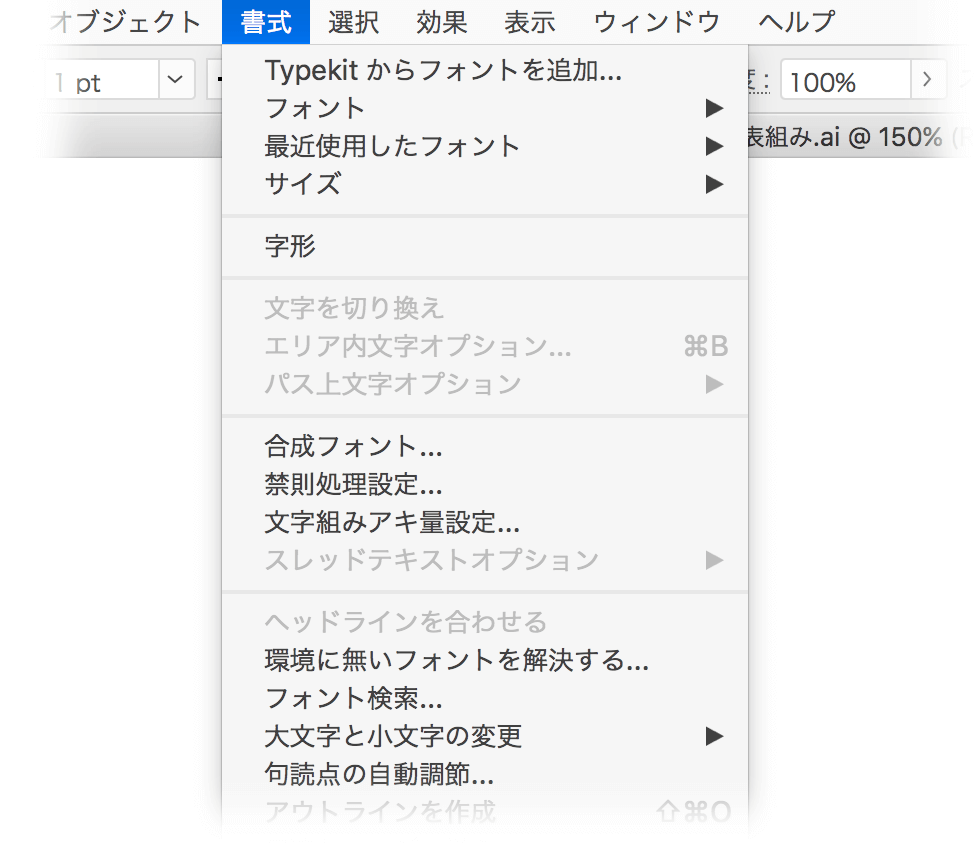Expand the サイズ submenu
976x843 pixels.
pos(303,184)
